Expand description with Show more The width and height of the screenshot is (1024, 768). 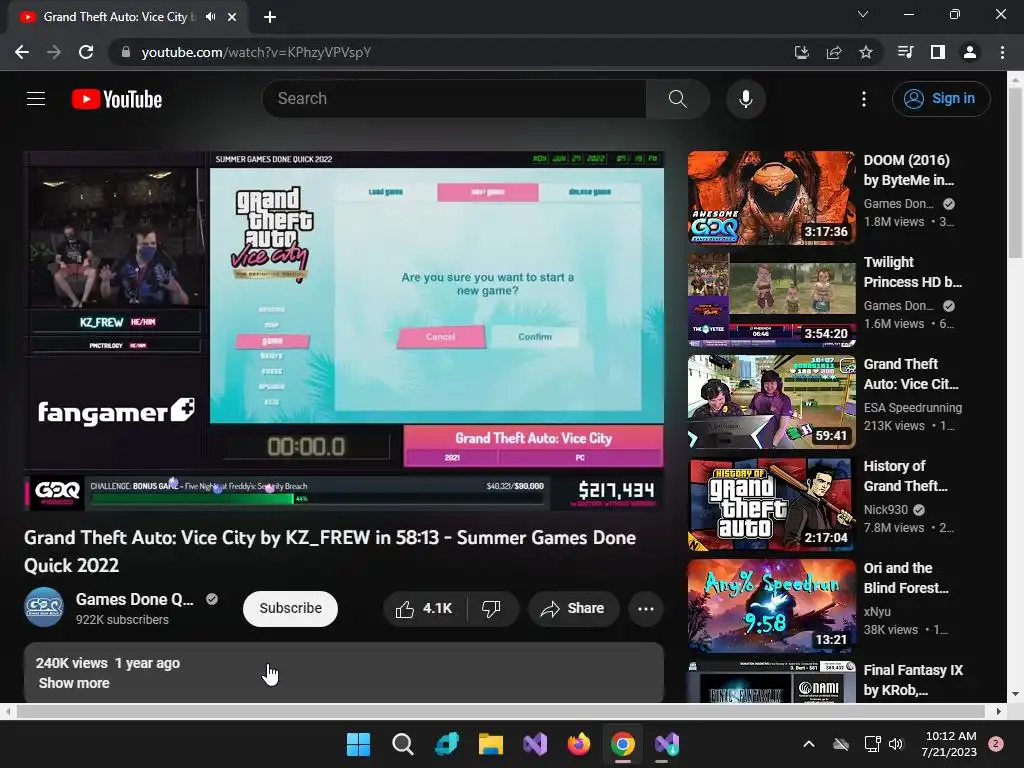tap(74, 683)
